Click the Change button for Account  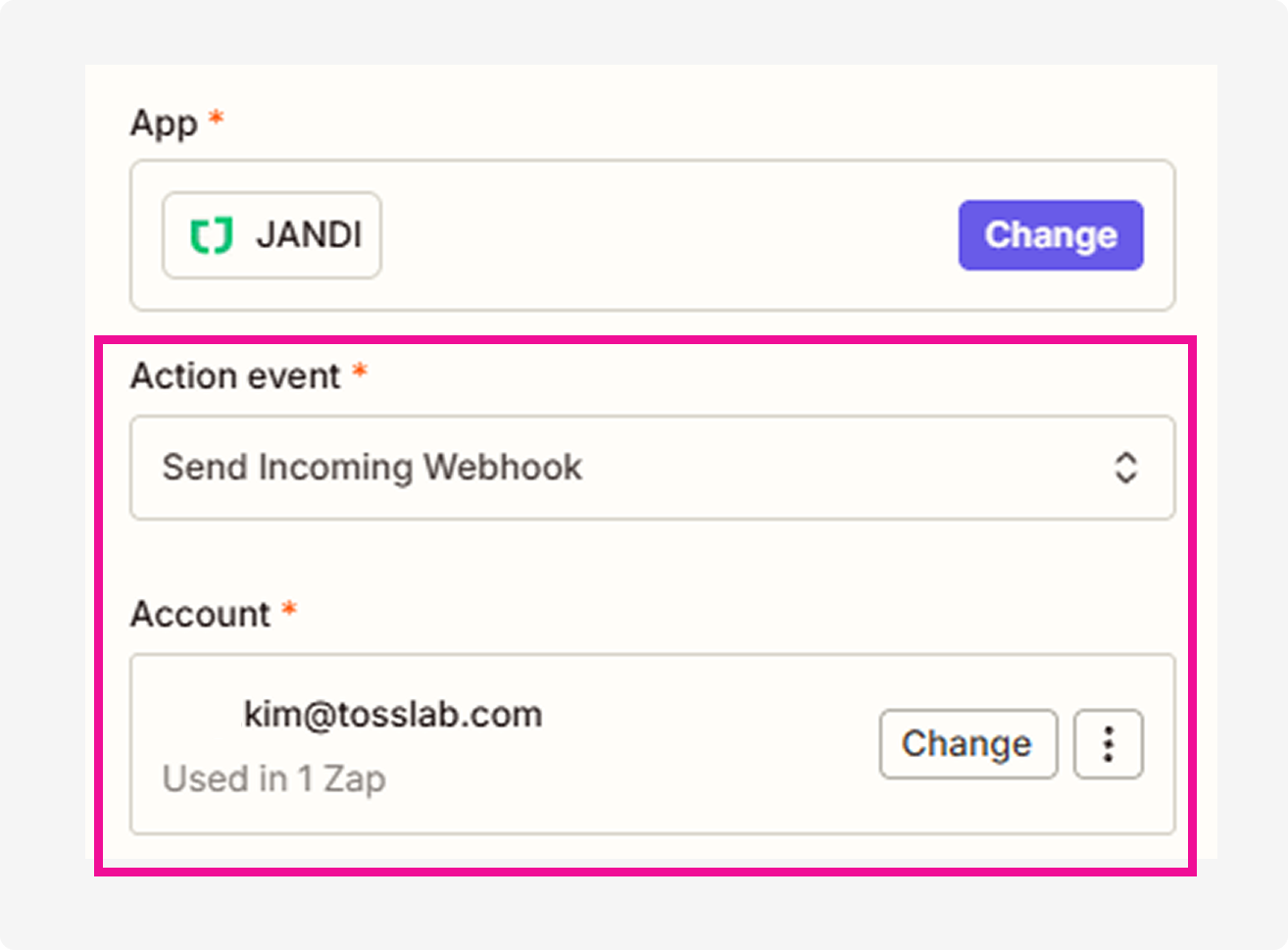967,744
